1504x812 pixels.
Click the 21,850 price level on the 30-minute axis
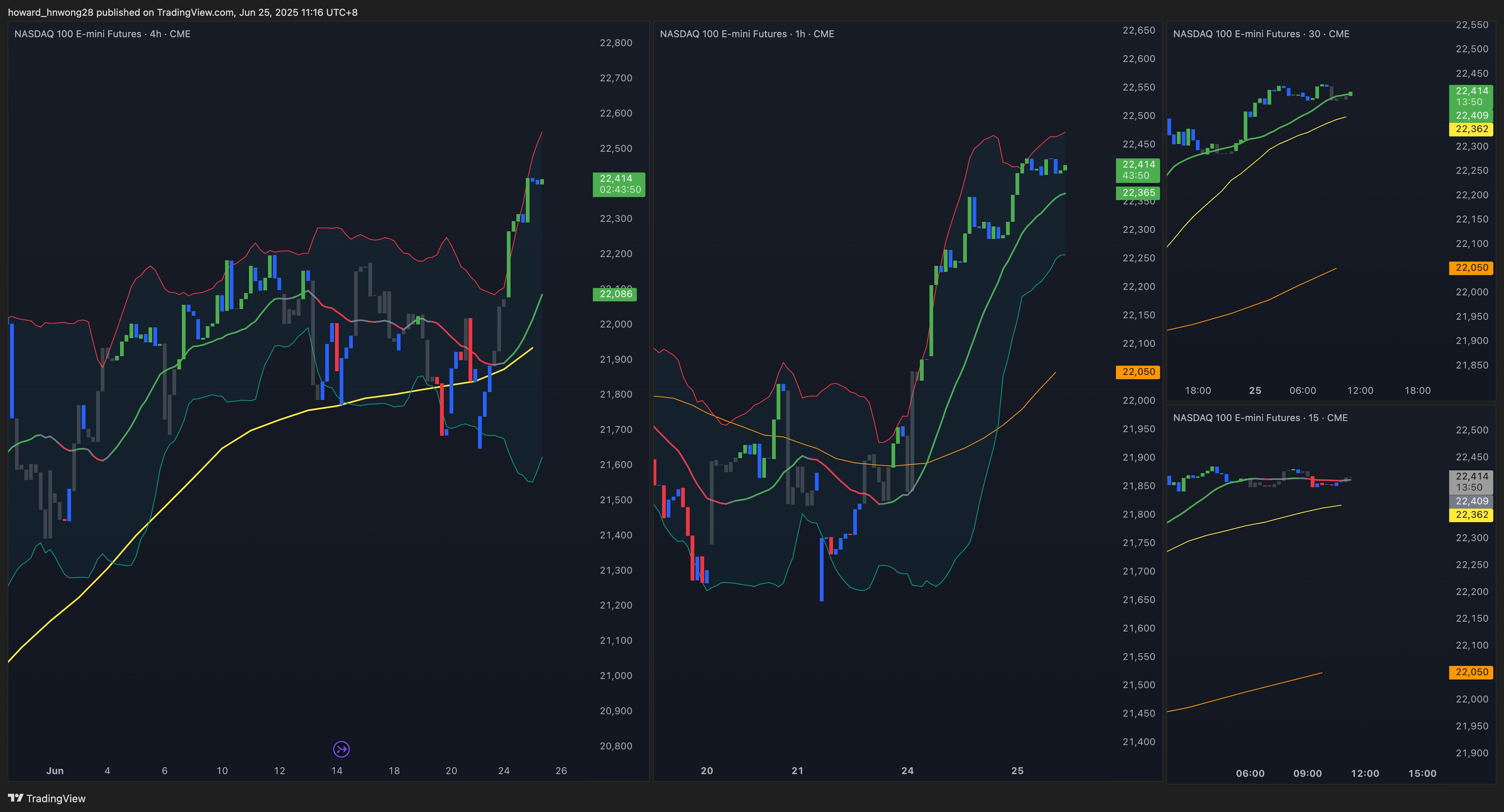[1472, 365]
